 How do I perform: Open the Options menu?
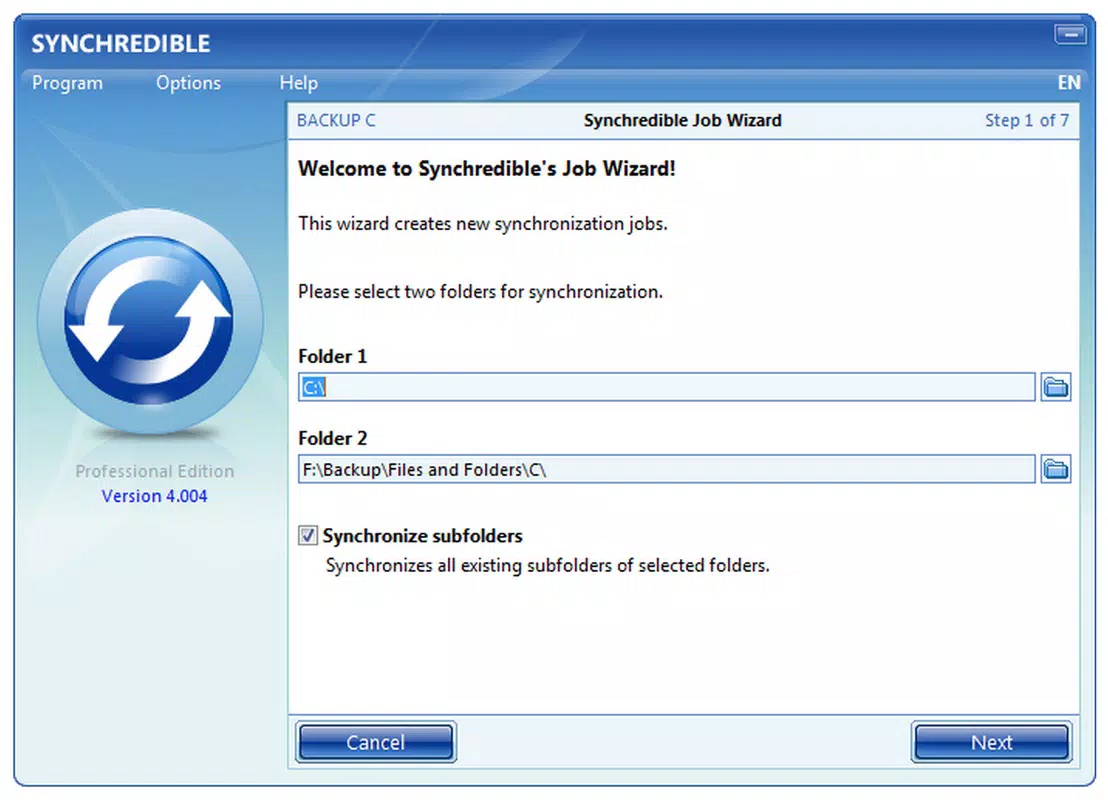(189, 83)
